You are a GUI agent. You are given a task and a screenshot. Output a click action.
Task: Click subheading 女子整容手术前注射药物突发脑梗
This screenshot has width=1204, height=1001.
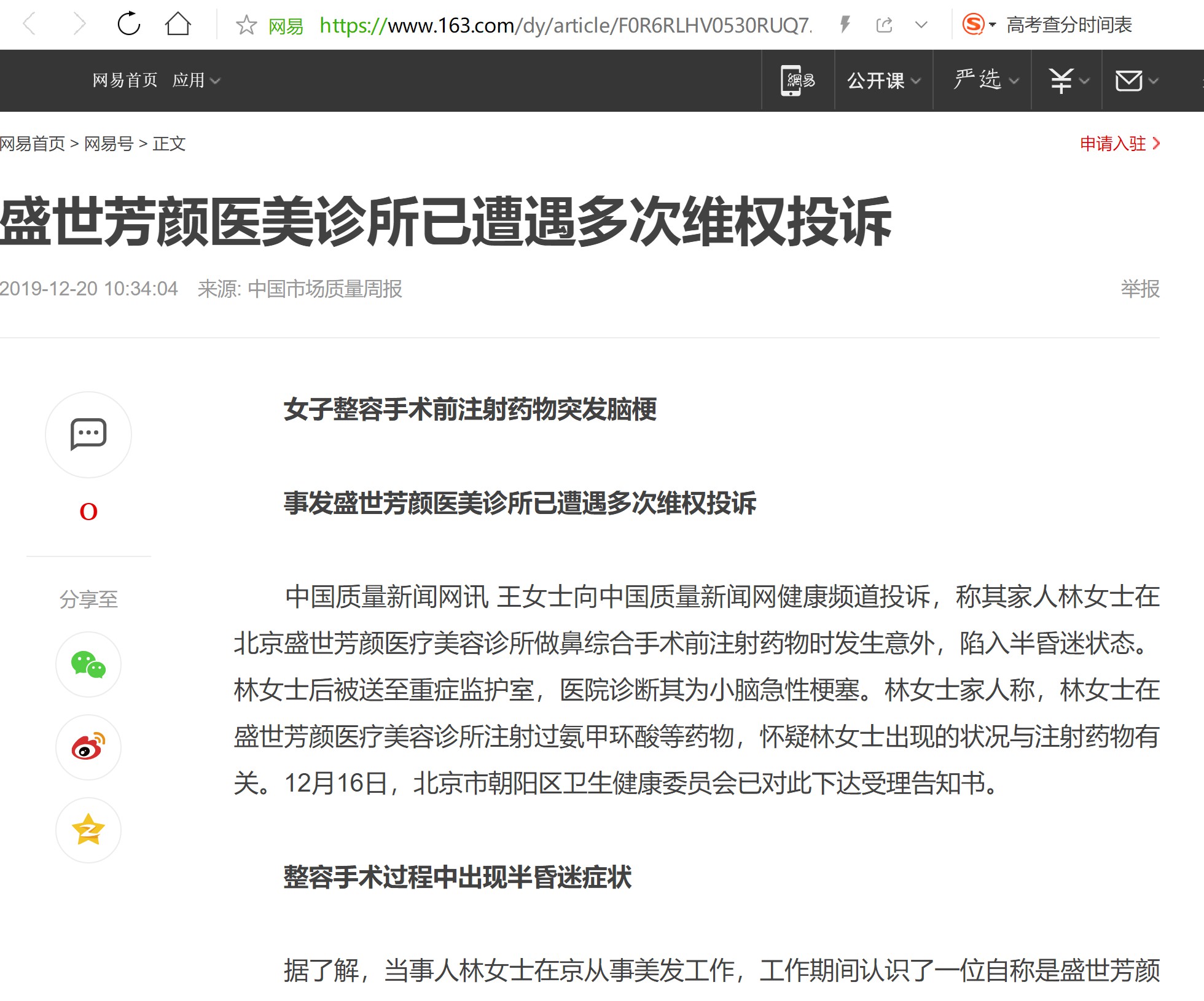(471, 410)
